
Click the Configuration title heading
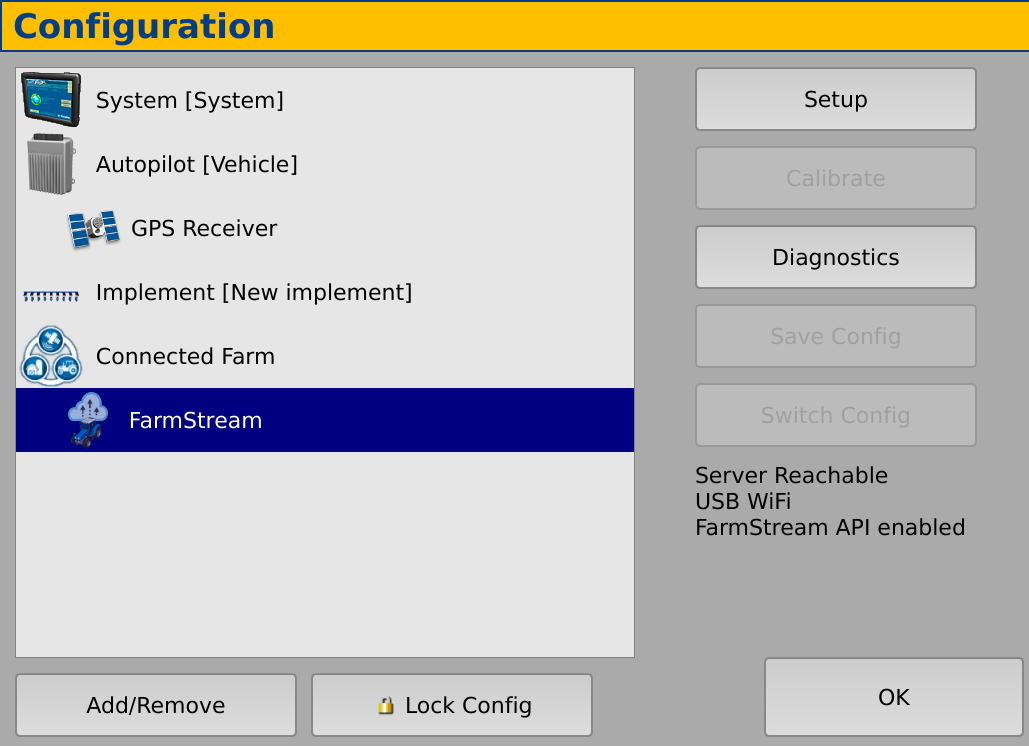[x=144, y=27]
